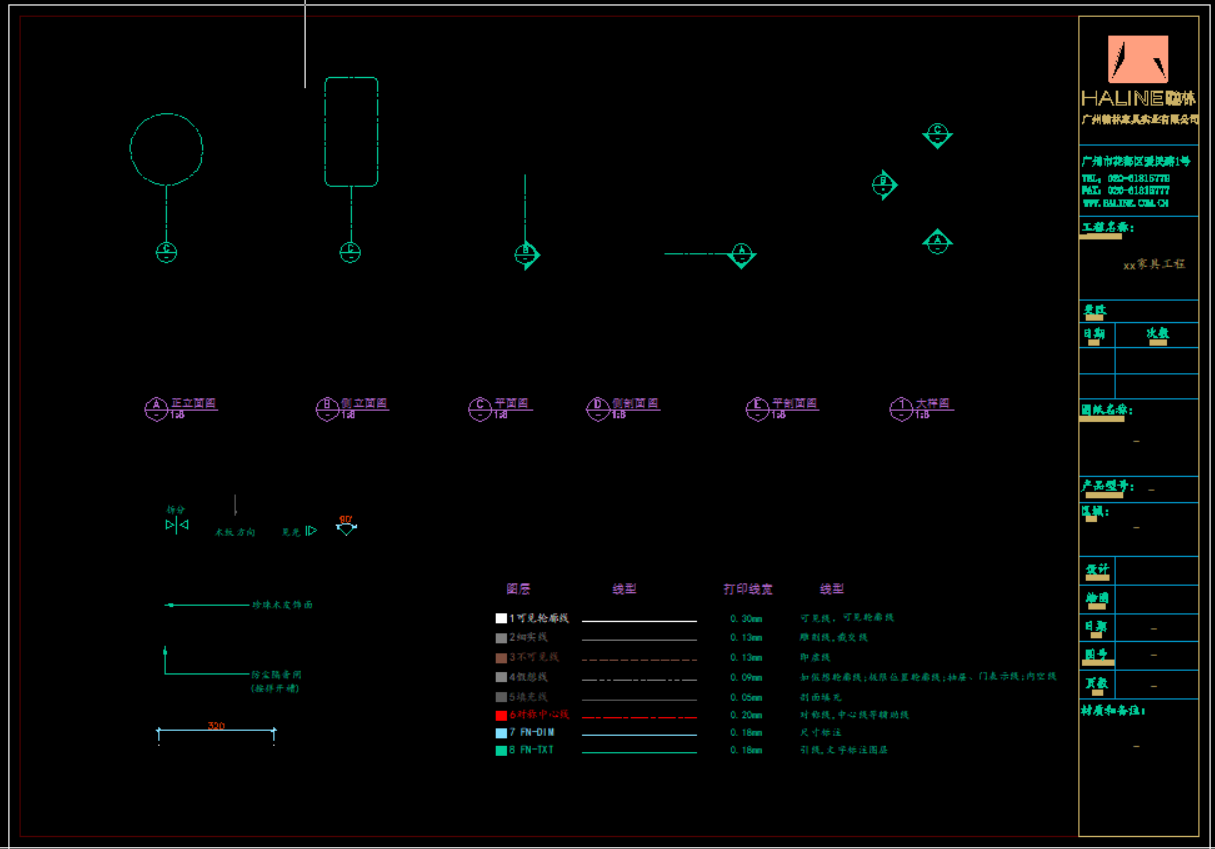This screenshot has width=1215, height=849.
Task: Select the upward-pointing A section arrow marker
Action: [937, 241]
